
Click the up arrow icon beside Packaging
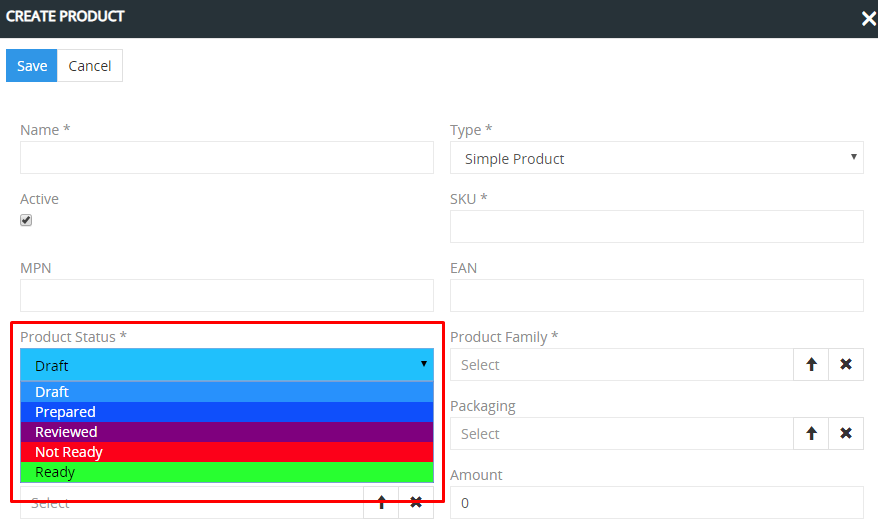[x=811, y=434]
